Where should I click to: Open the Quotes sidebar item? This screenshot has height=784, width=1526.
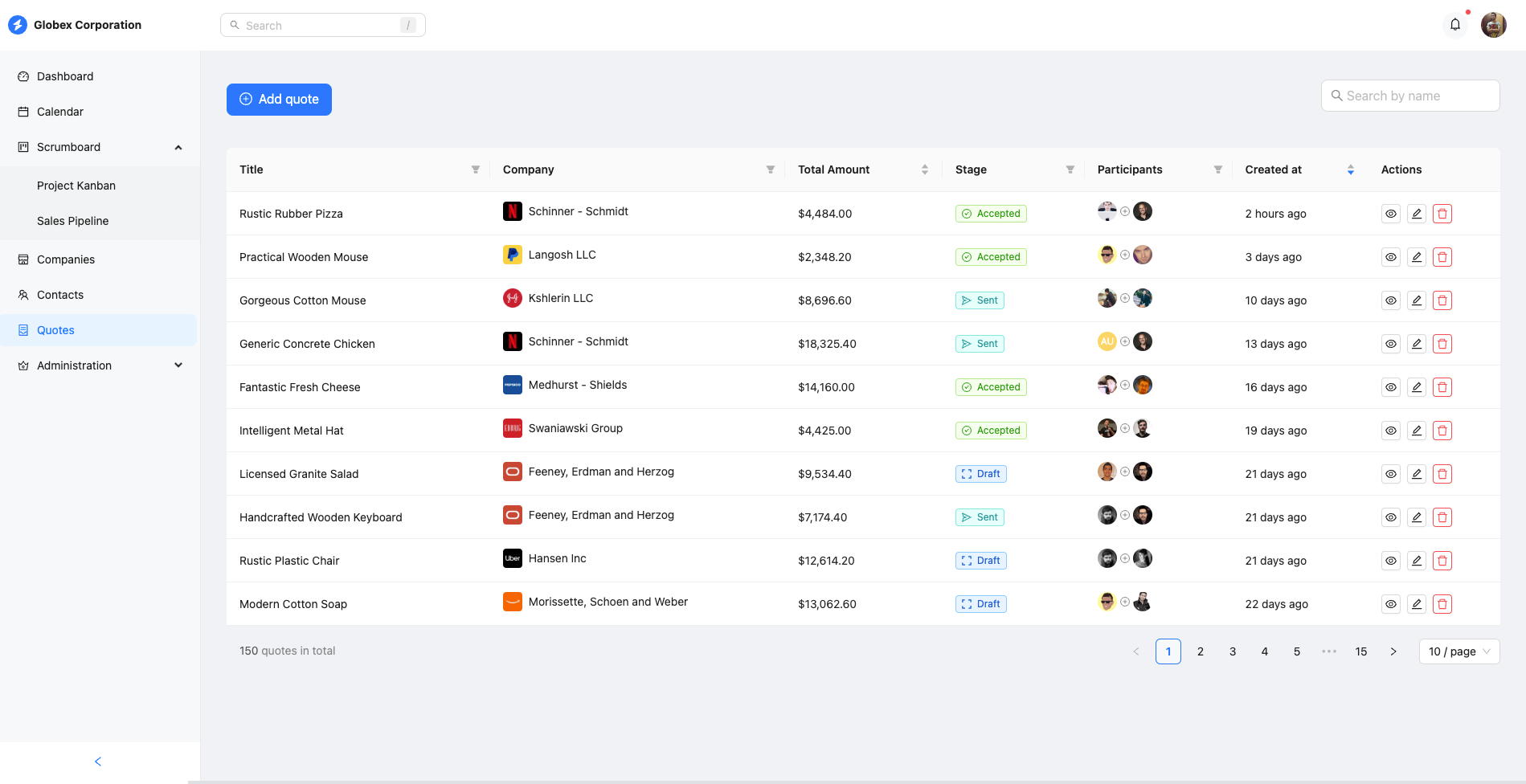(100, 330)
